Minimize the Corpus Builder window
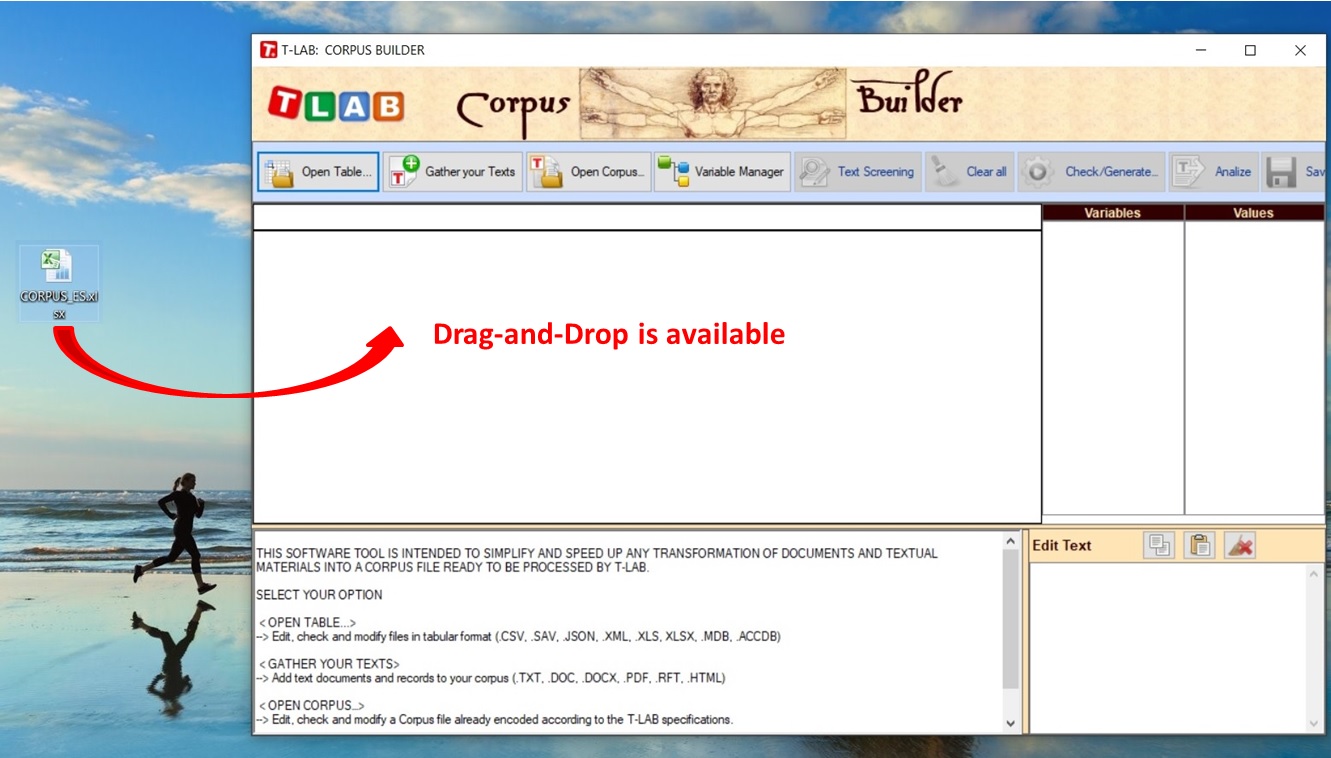 [1202, 50]
